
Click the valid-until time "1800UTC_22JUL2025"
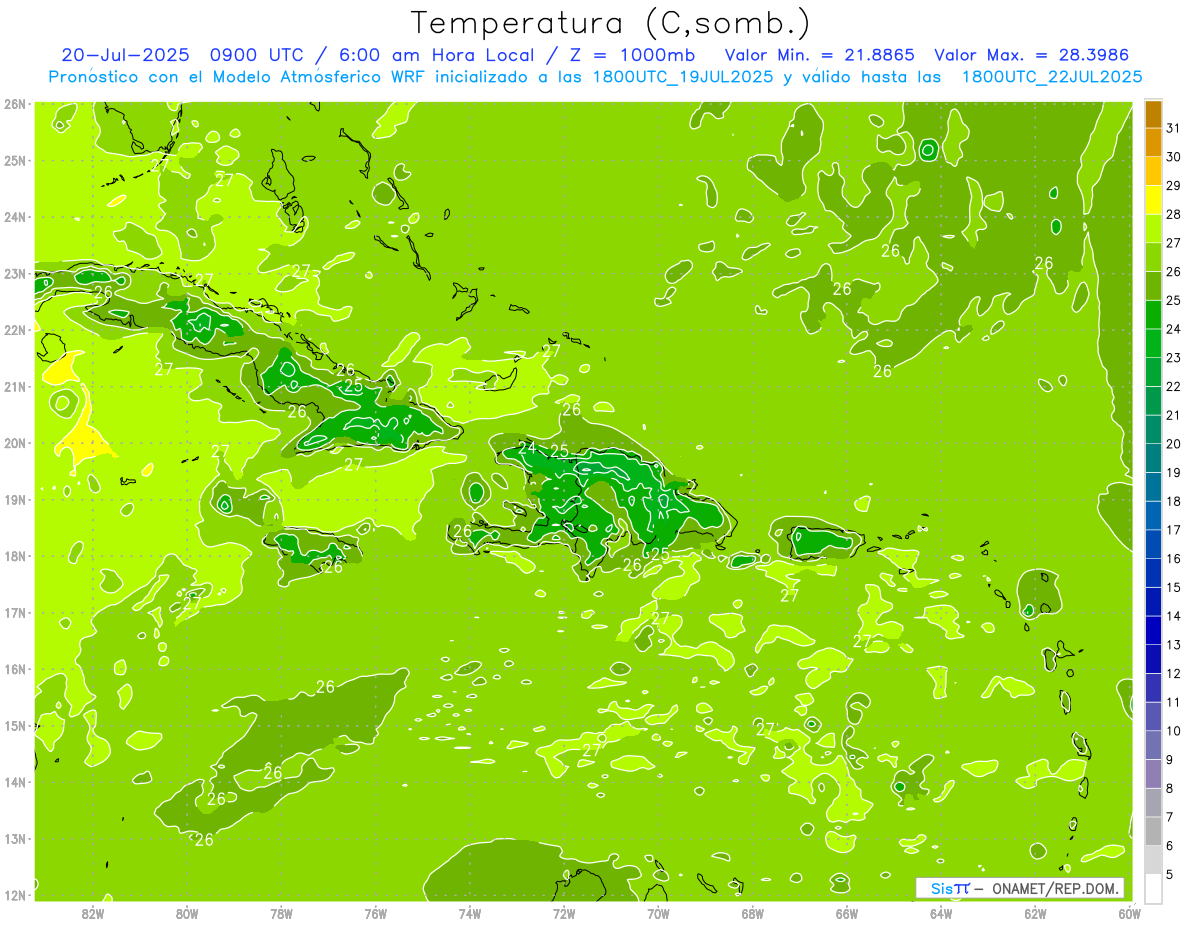pyautogui.click(x=1052, y=77)
